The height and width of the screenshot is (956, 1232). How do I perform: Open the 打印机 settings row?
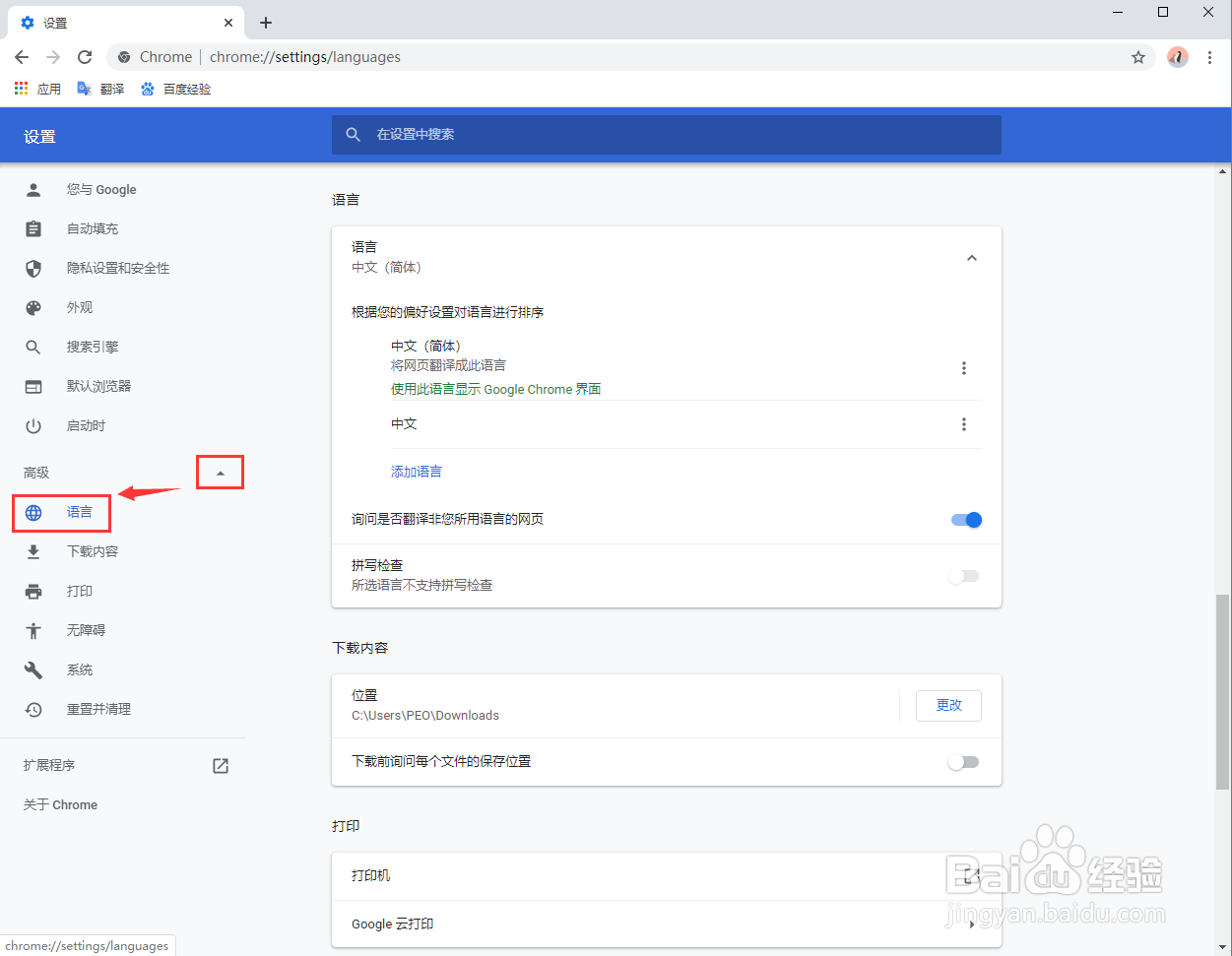[667, 876]
